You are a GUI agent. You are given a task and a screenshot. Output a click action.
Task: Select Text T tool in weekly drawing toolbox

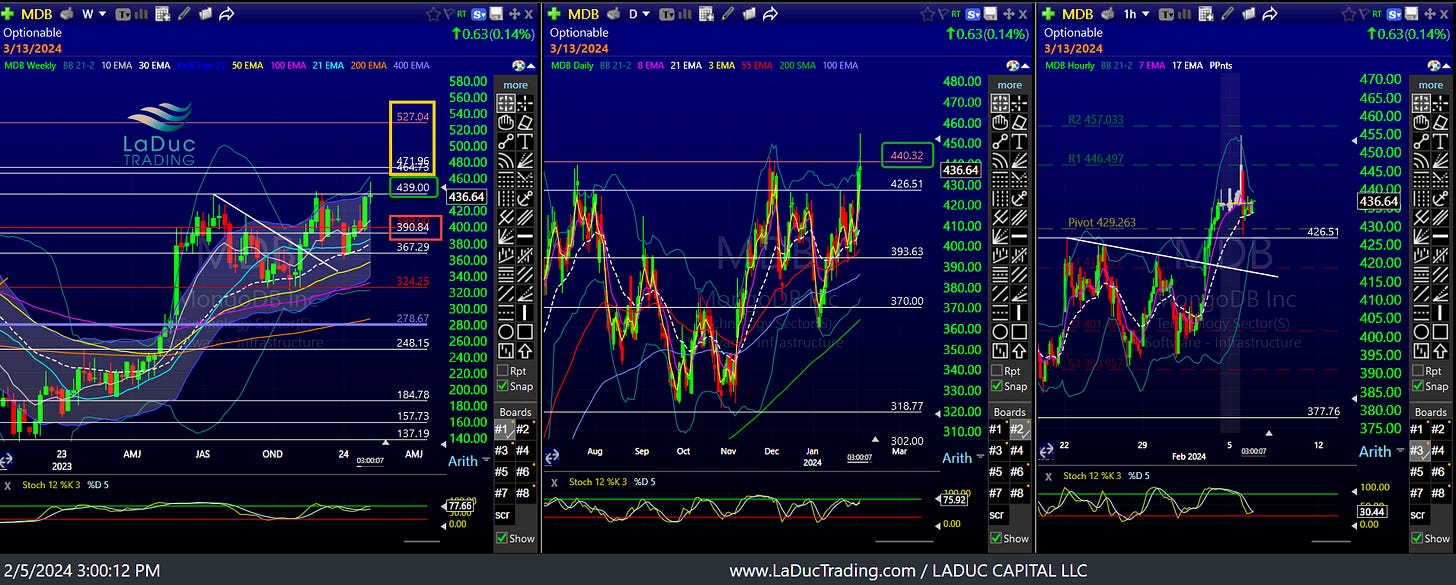[x=525, y=141]
